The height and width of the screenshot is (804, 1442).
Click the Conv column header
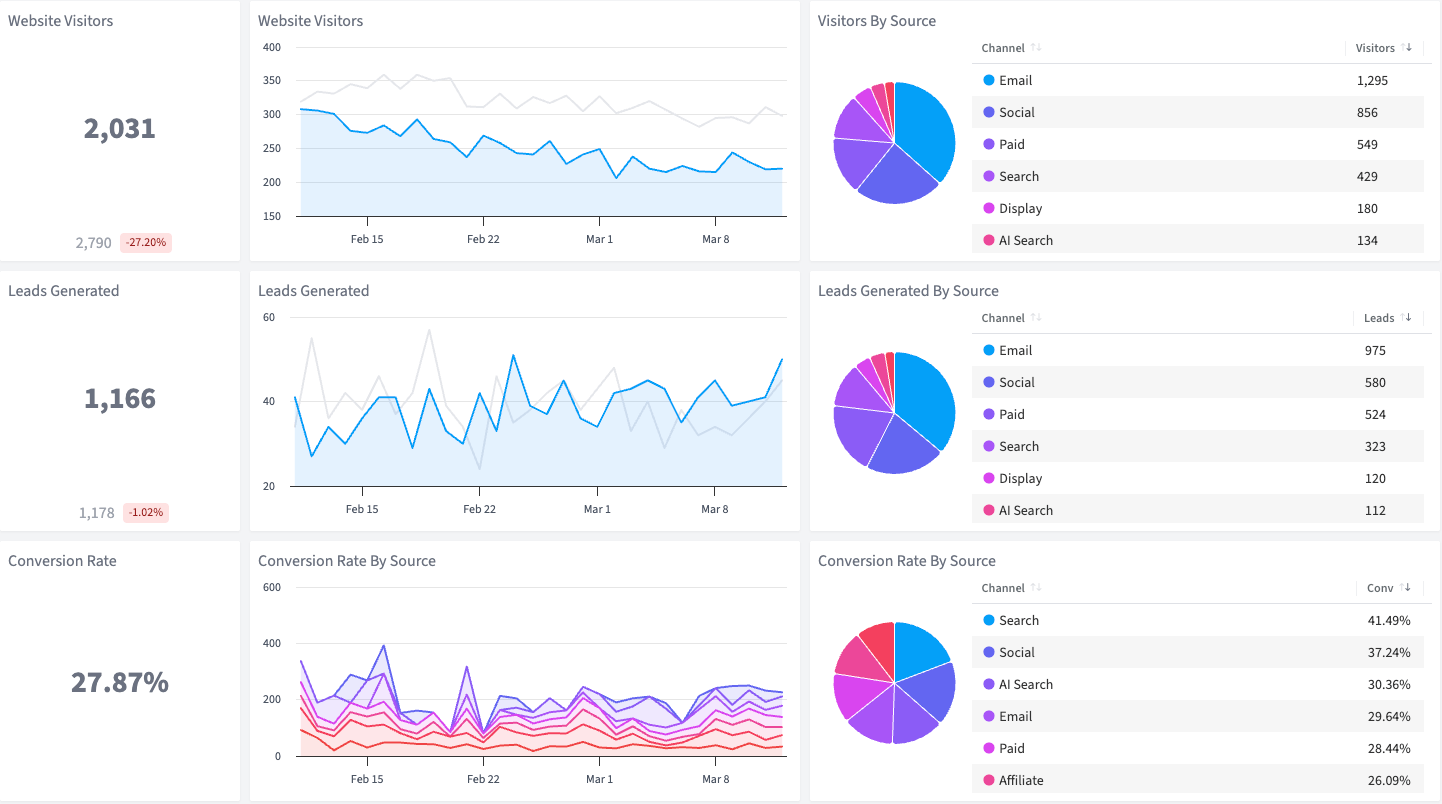1380,588
